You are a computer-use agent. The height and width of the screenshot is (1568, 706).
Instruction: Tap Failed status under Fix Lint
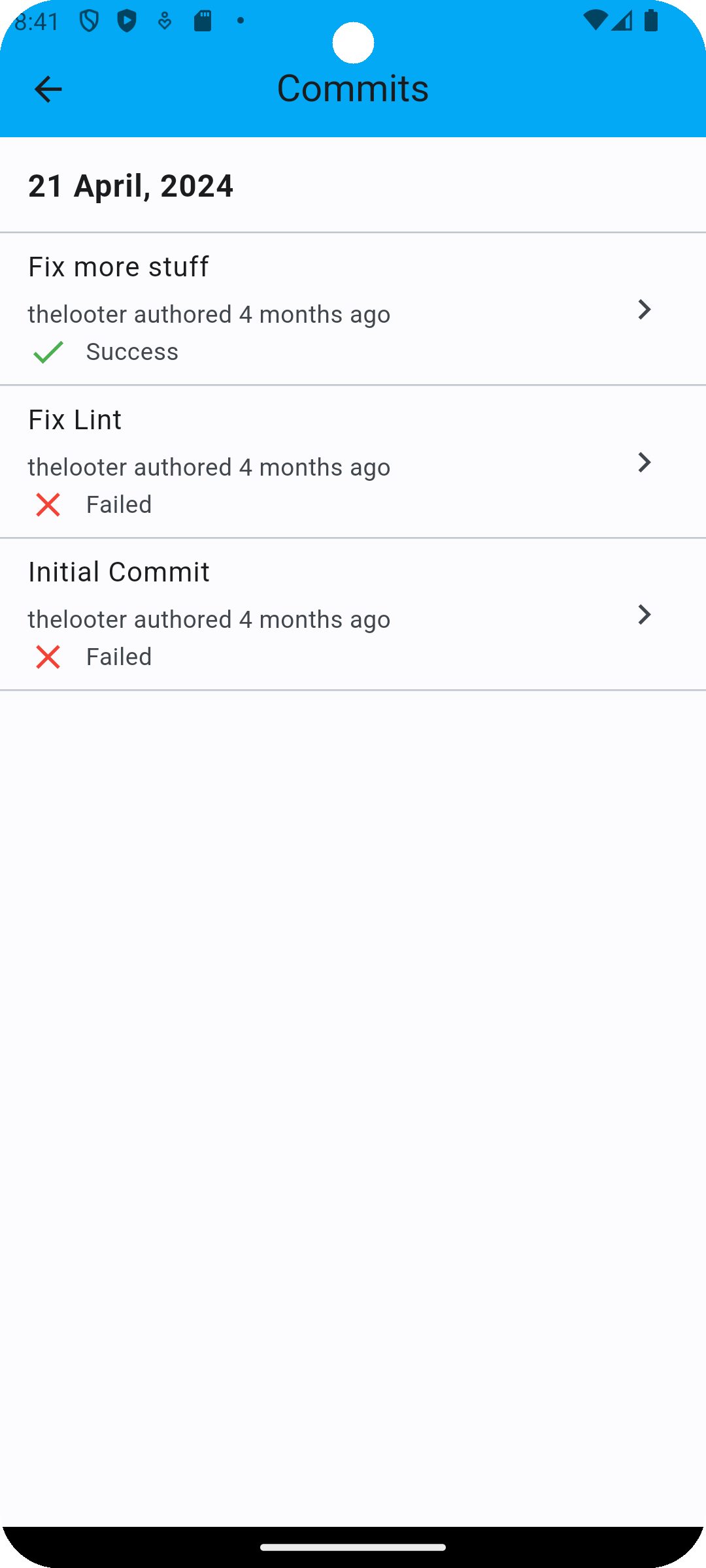[119, 504]
